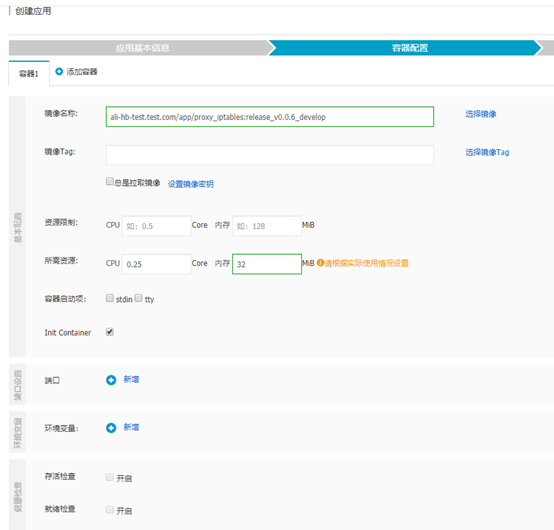554x530 pixels.
Task: Focus the 资源限制 CPU input field
Action: [157, 226]
